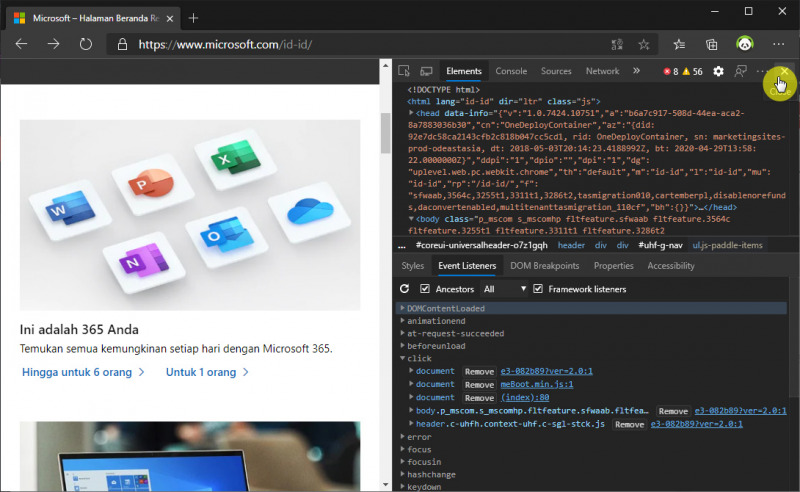Click page scrollbar down arrow
This screenshot has width=800, height=492.
pyautogui.click(x=385, y=485)
